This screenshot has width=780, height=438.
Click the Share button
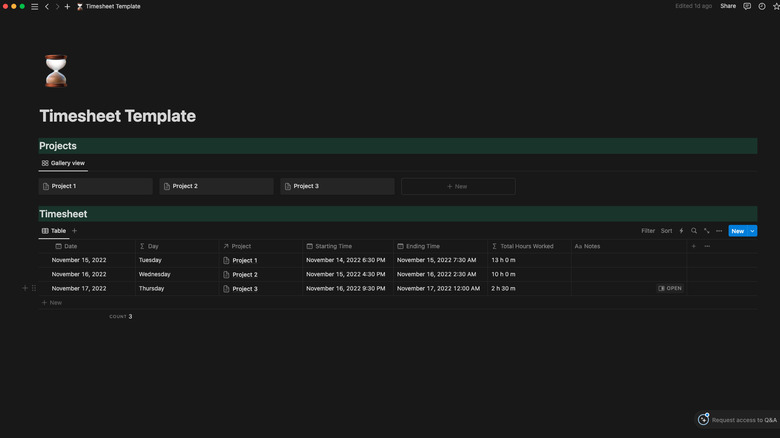click(728, 6)
